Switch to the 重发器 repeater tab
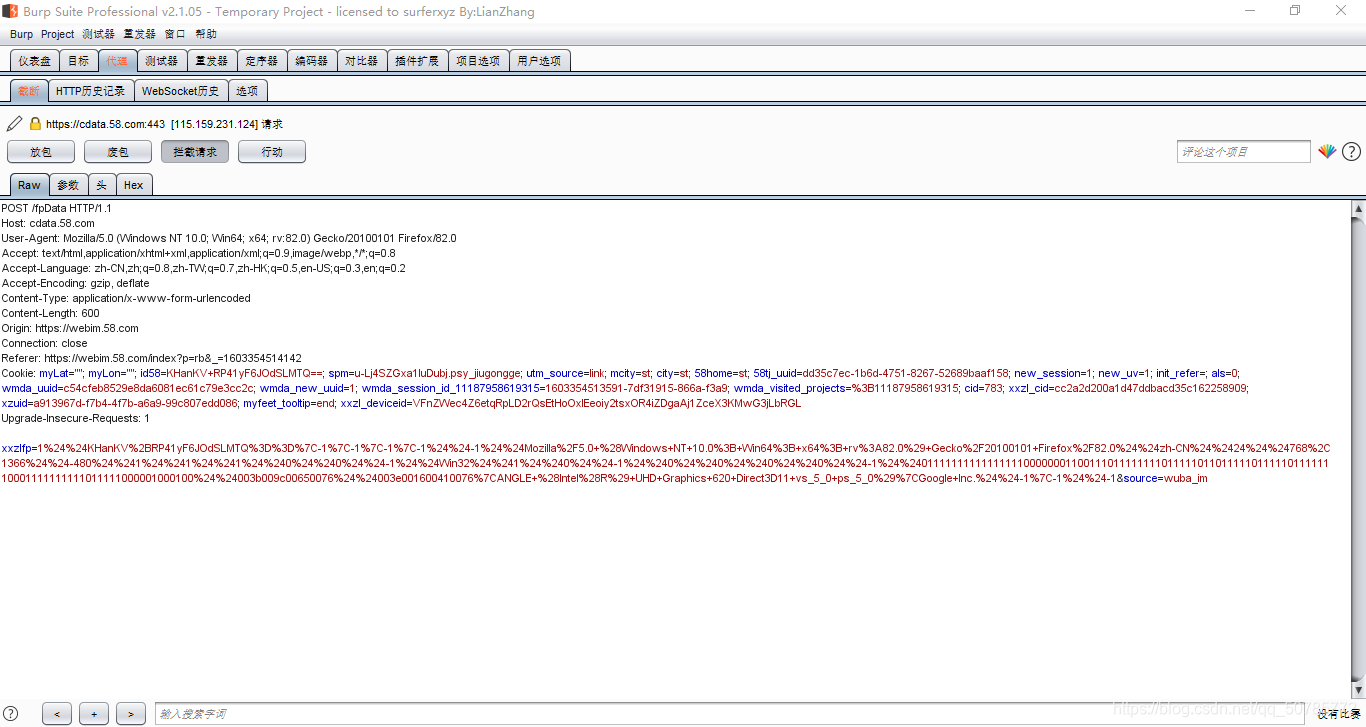Screen dimensions: 1366x727 pos(212,61)
